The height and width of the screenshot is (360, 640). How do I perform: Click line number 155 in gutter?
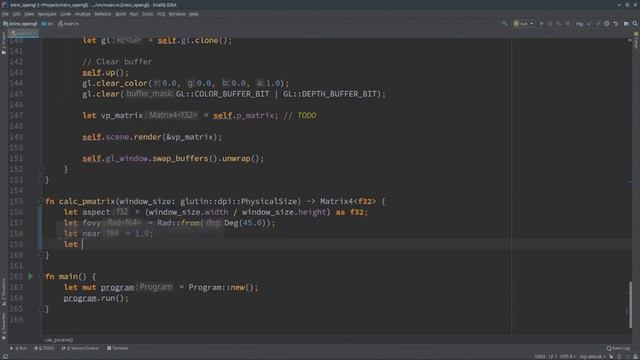tap(16, 201)
